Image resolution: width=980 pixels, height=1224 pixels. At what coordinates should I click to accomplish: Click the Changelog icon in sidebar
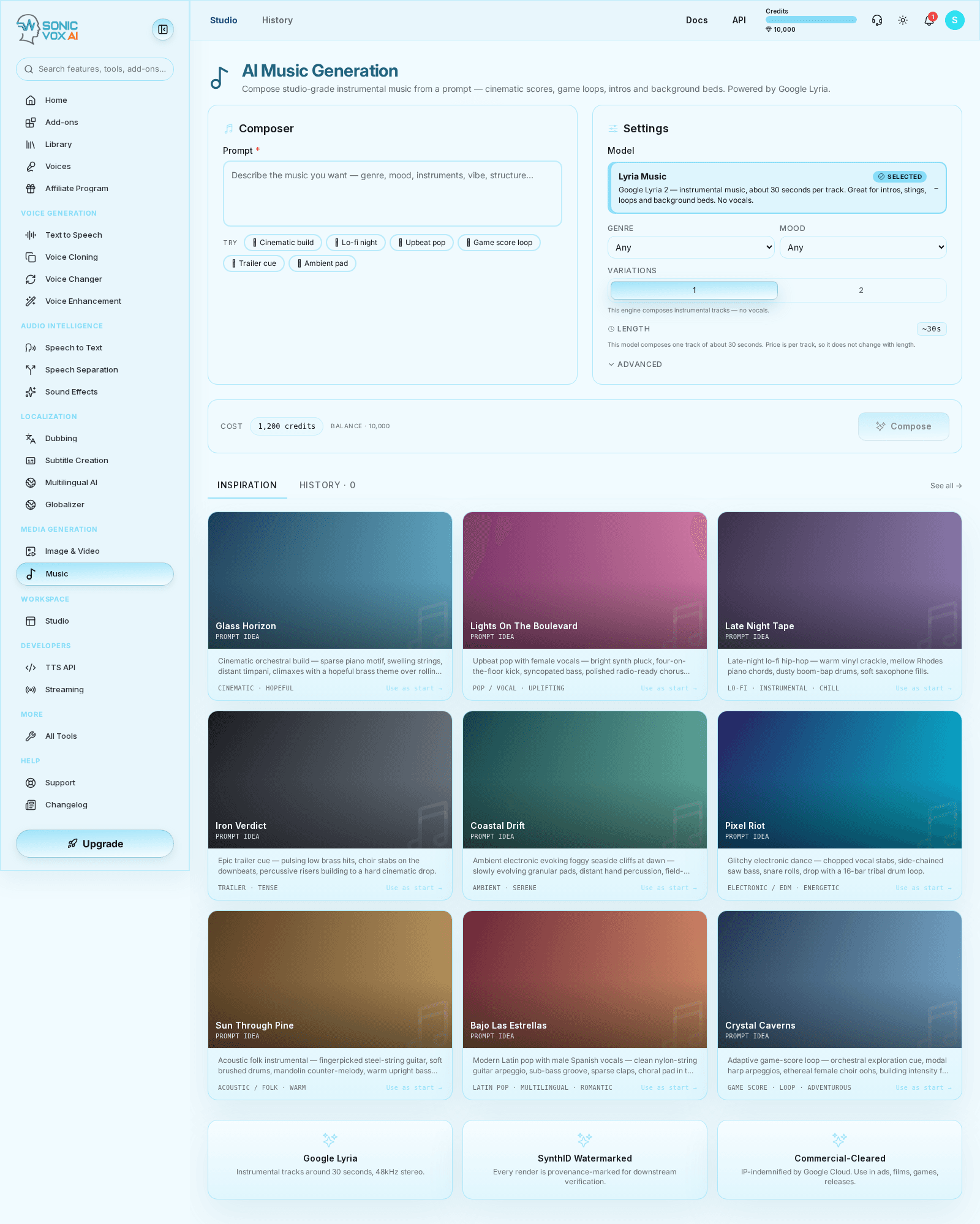click(x=31, y=805)
